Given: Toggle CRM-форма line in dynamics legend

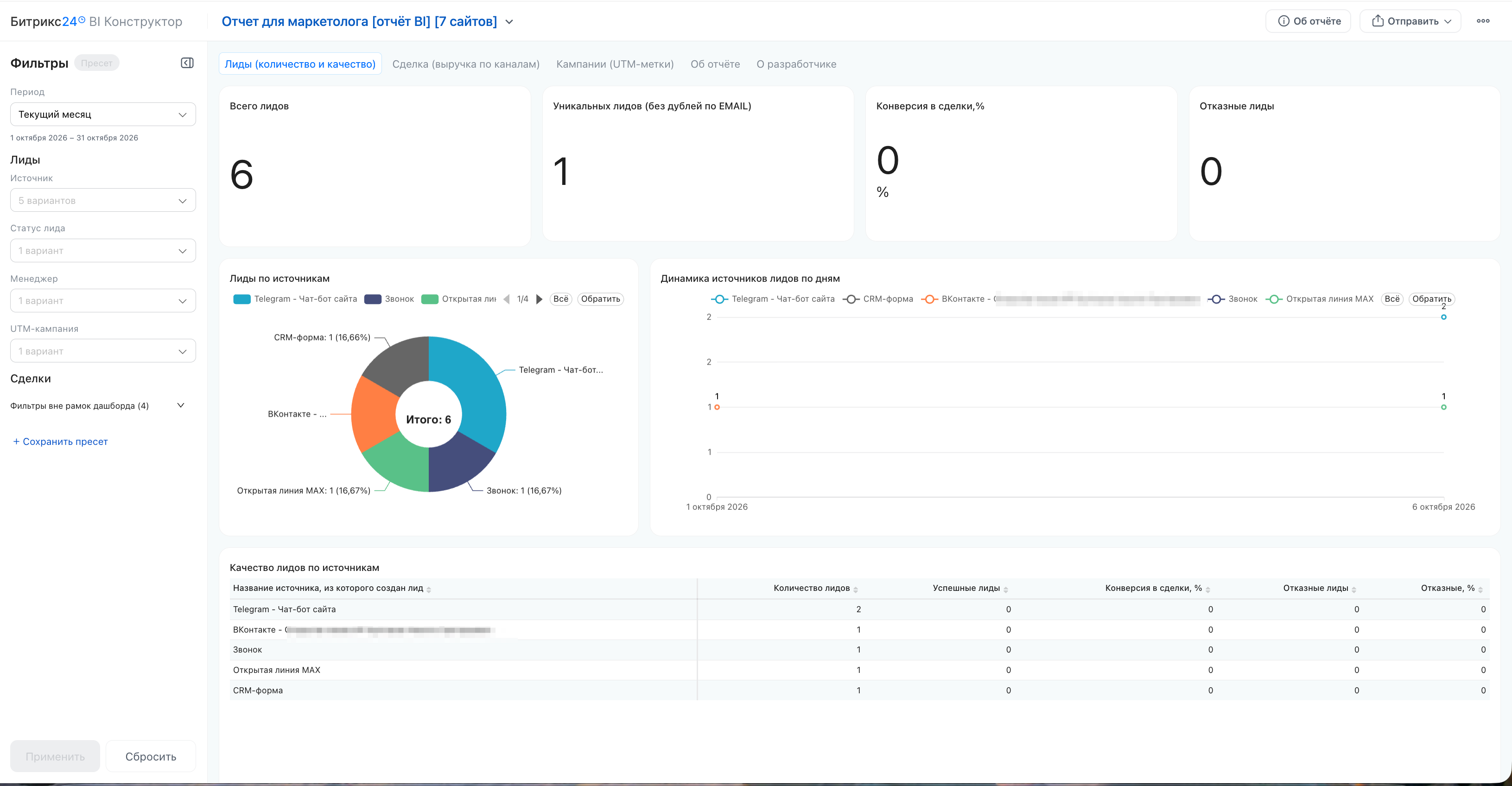Looking at the screenshot, I should (878, 299).
